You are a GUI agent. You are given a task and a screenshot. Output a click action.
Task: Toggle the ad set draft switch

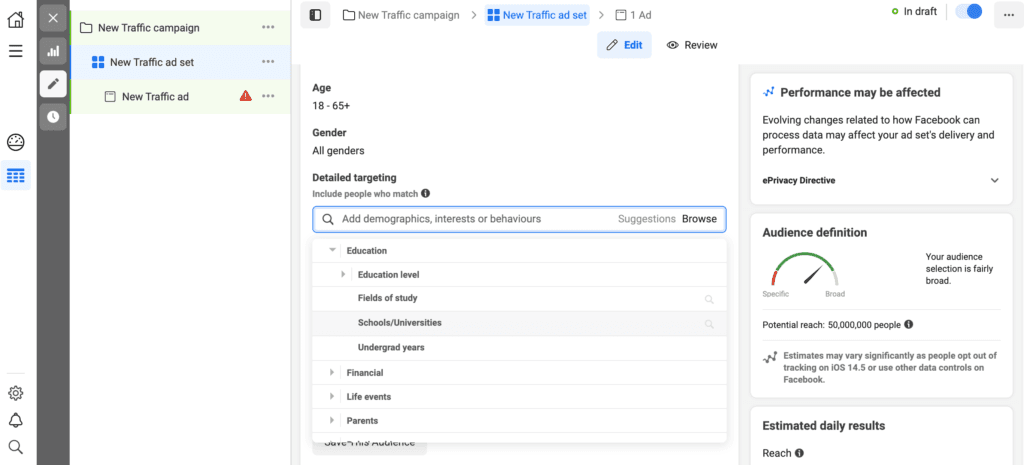click(x=968, y=11)
